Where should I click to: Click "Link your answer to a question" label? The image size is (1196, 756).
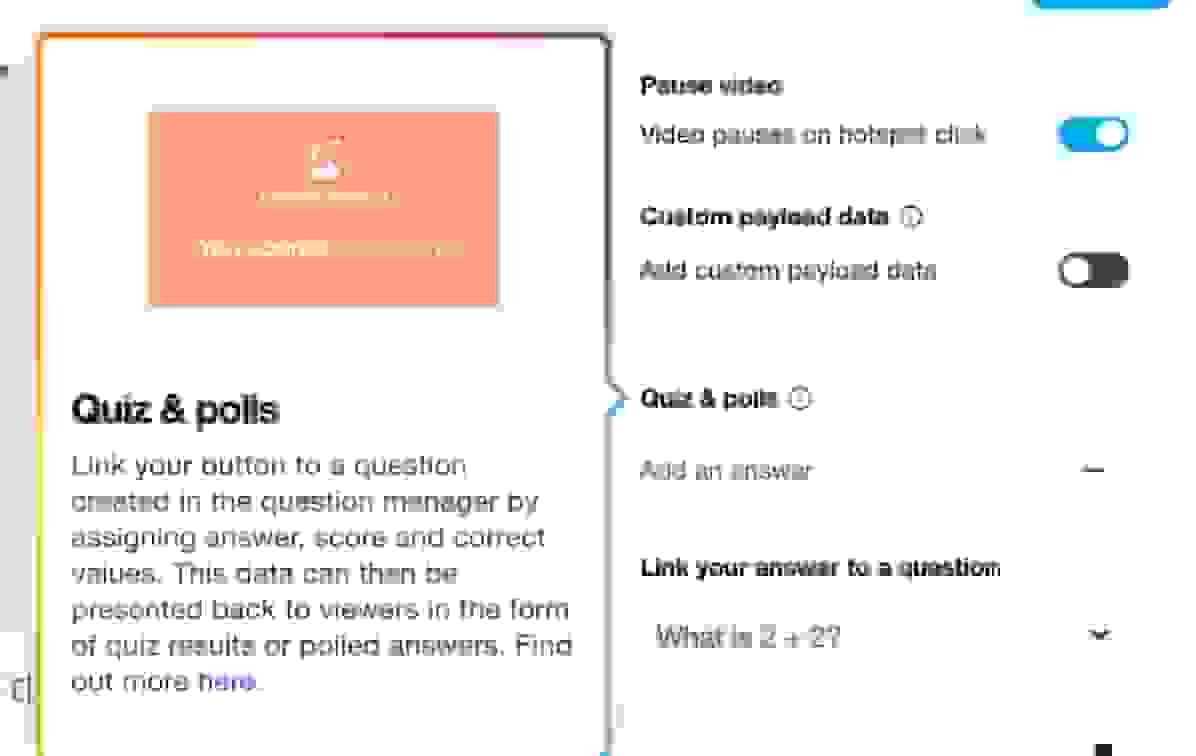tap(820, 568)
